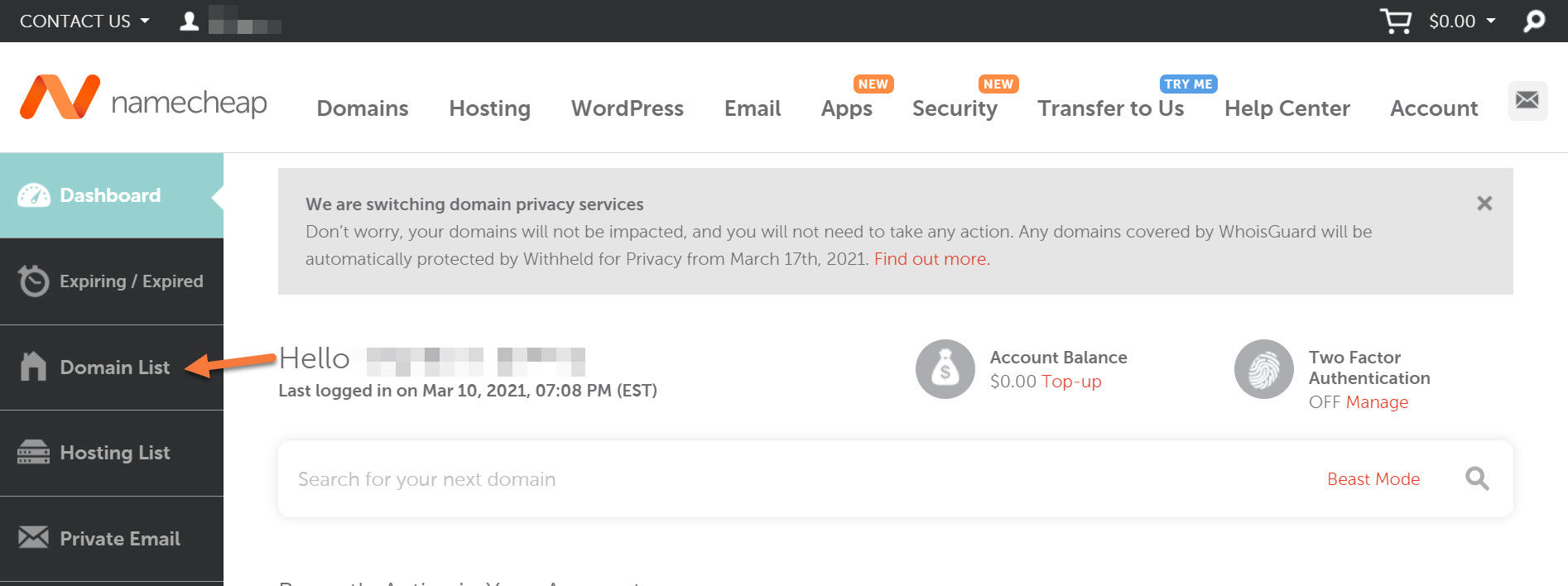Select the Dashboard speedometer icon

34,195
